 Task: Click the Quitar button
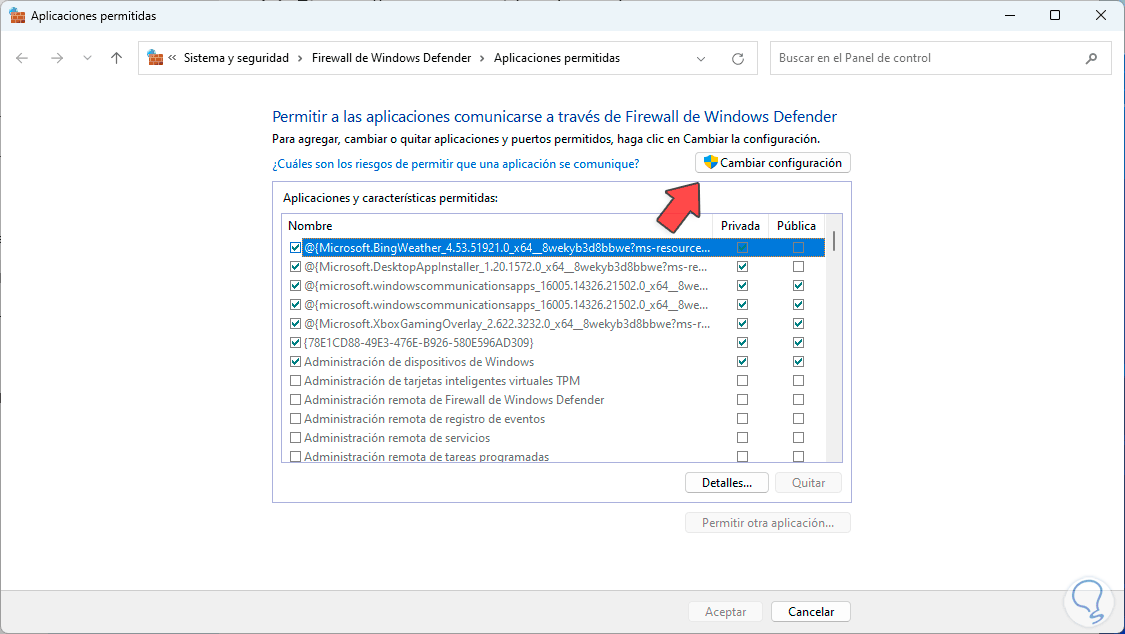point(809,483)
